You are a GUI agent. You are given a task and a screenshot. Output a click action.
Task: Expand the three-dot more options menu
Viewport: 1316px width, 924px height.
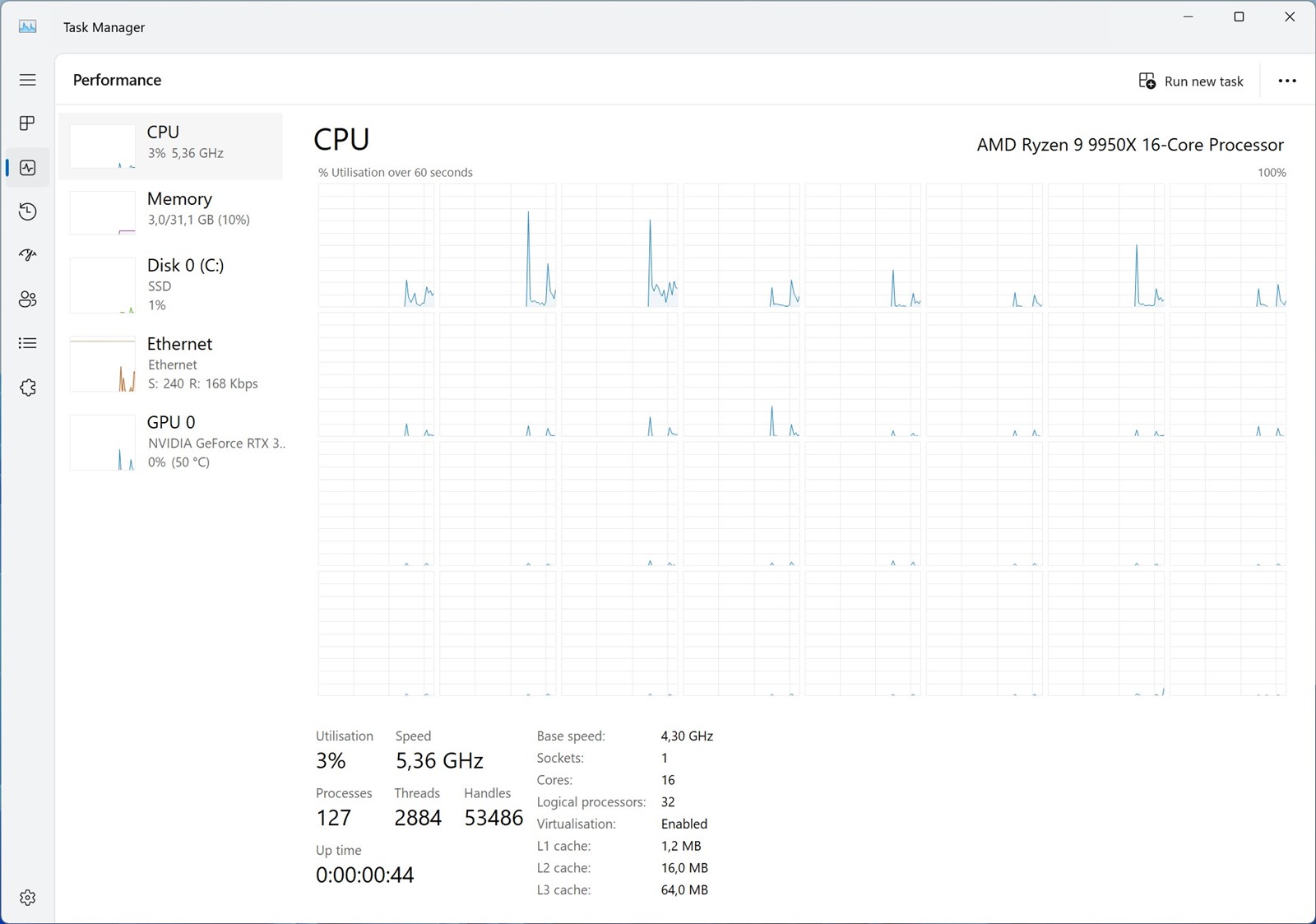1287,81
